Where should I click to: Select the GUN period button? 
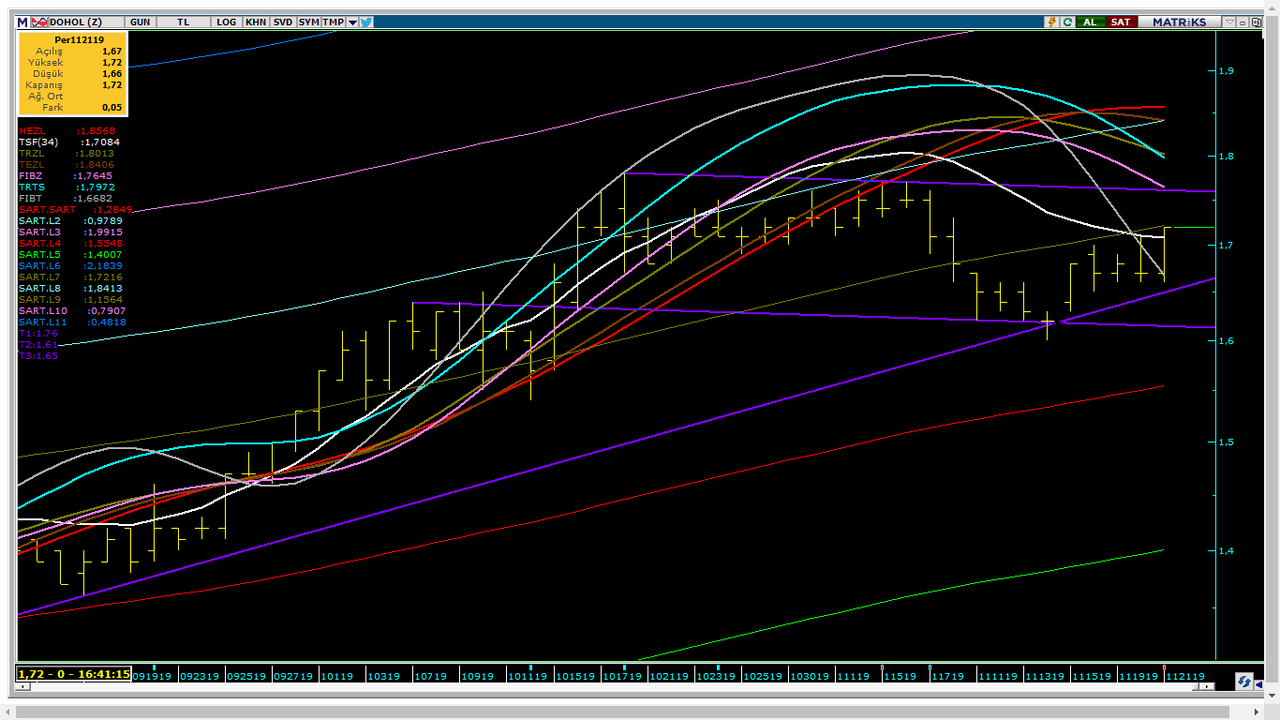click(140, 22)
